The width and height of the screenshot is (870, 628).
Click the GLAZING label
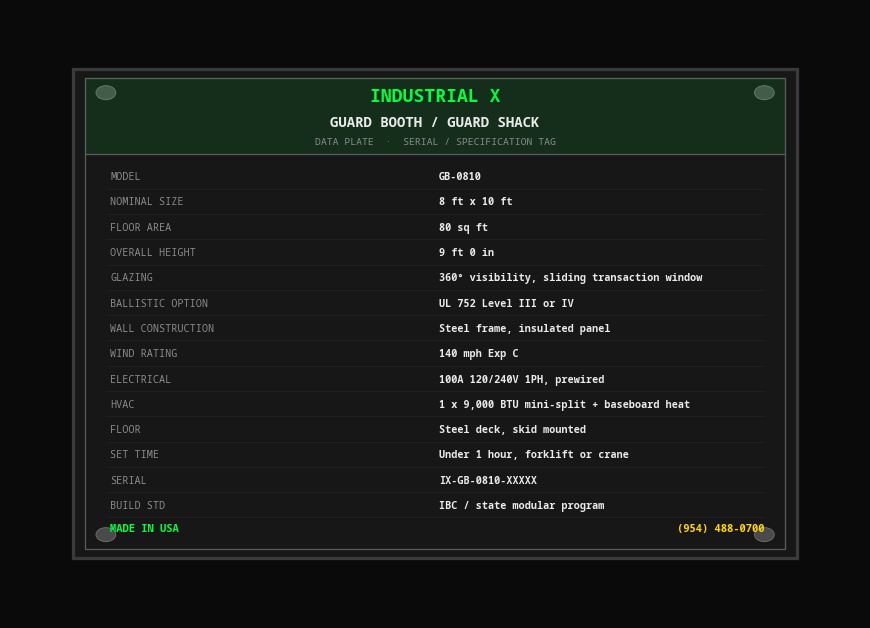[x=131, y=277]
